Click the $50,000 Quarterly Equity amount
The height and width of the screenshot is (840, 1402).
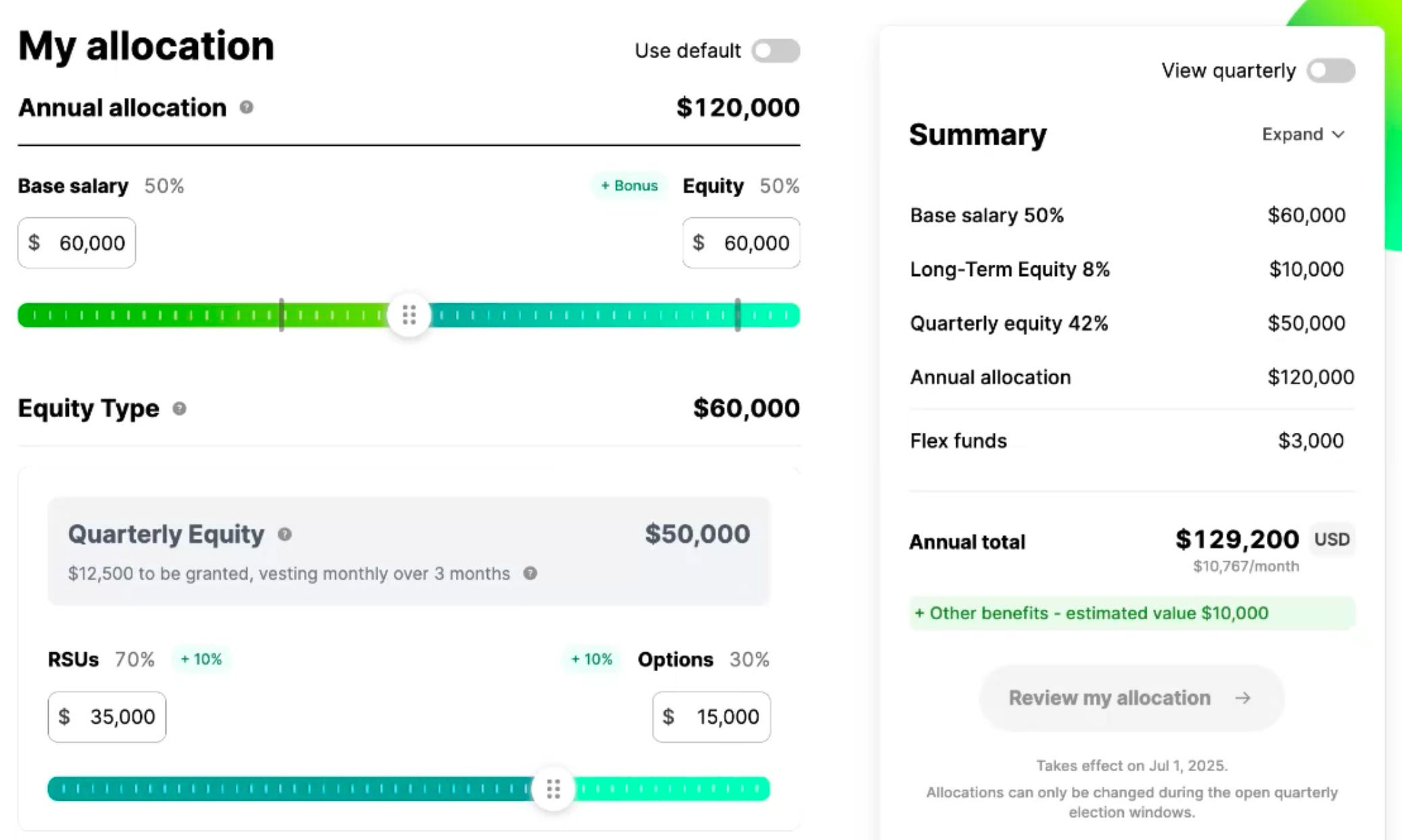(698, 534)
